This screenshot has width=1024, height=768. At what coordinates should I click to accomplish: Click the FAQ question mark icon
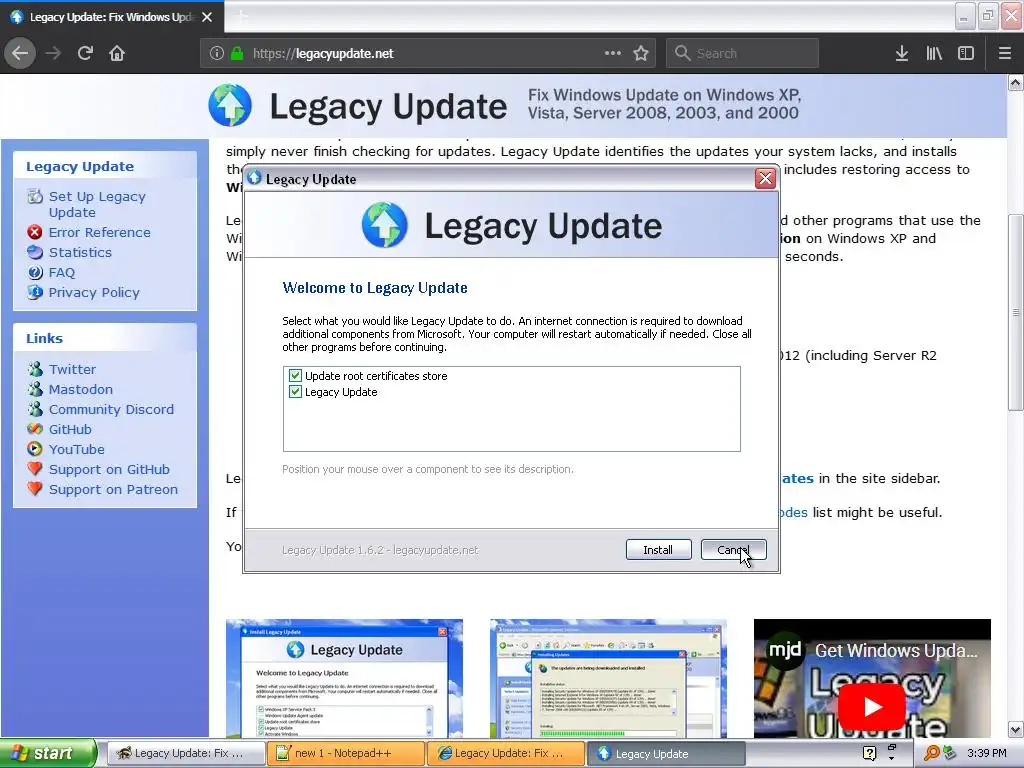click(x=35, y=272)
